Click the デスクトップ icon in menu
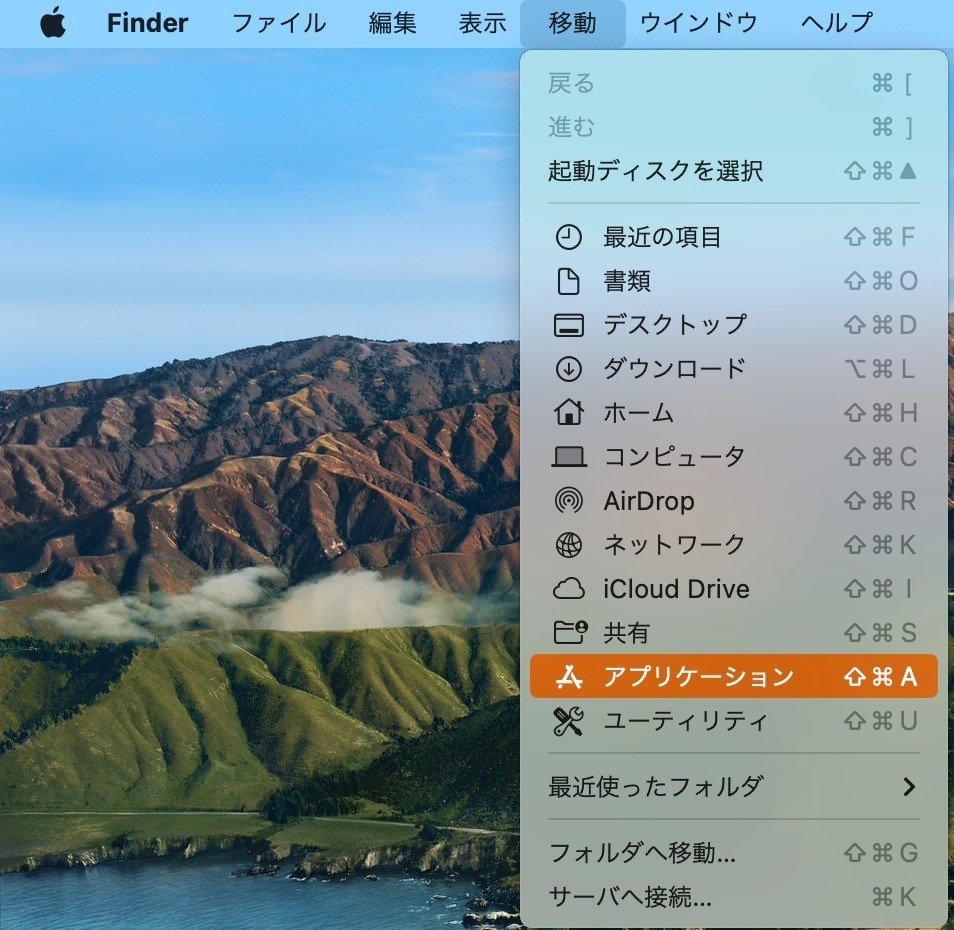The height and width of the screenshot is (930, 954). click(x=568, y=325)
